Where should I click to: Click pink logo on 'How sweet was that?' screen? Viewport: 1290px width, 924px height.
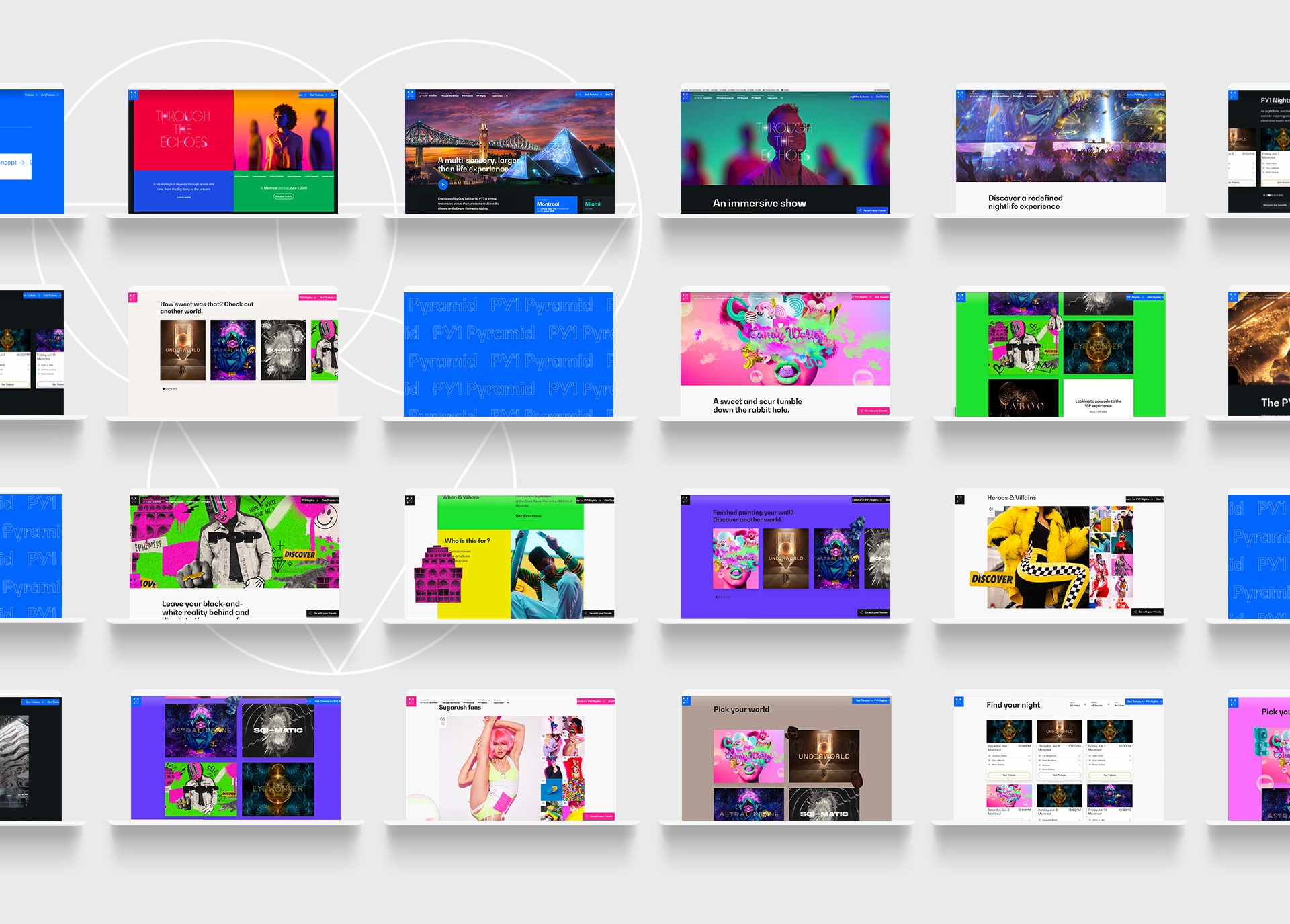(x=133, y=297)
